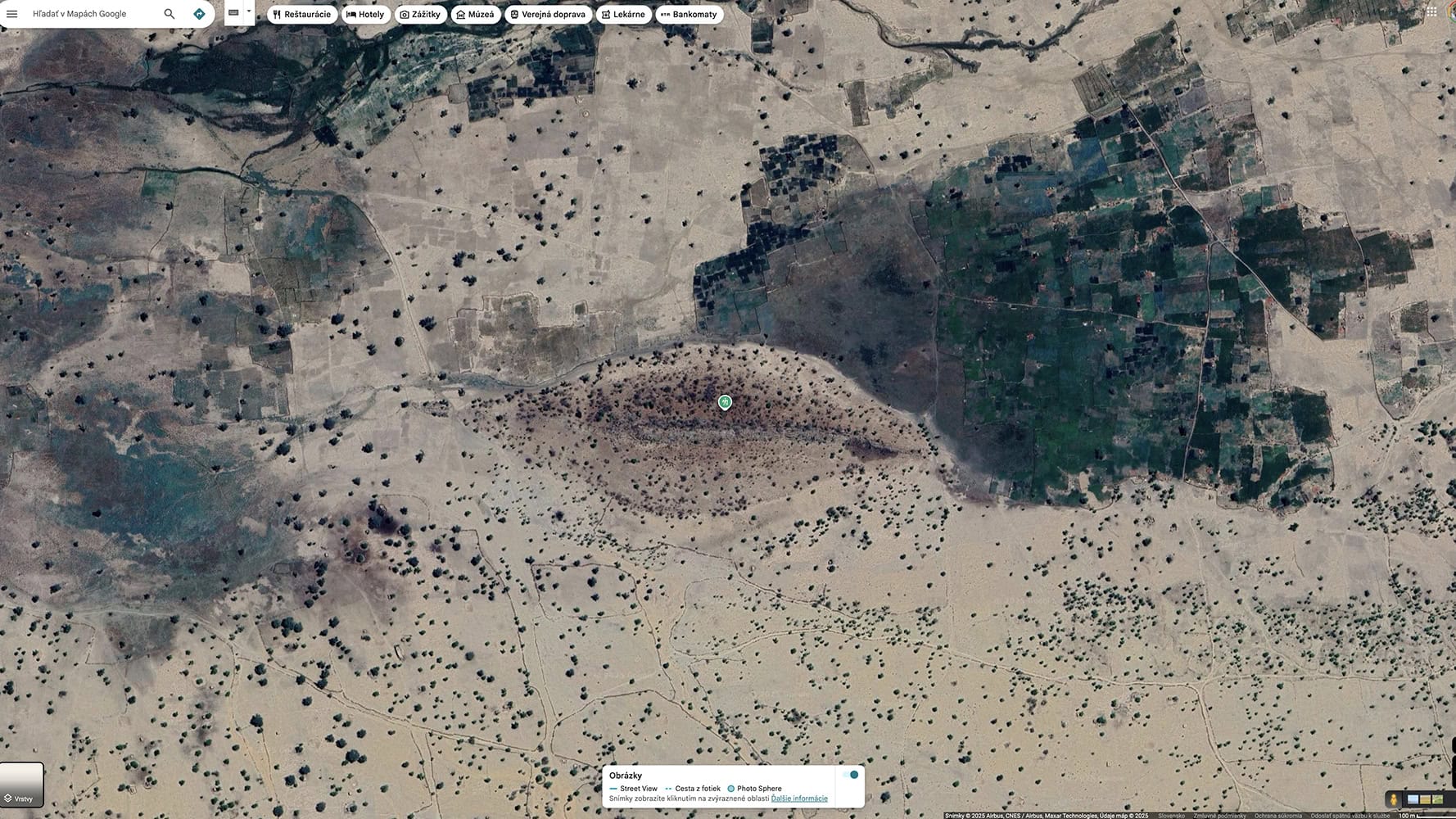Open the Google apps grid

point(1431,12)
